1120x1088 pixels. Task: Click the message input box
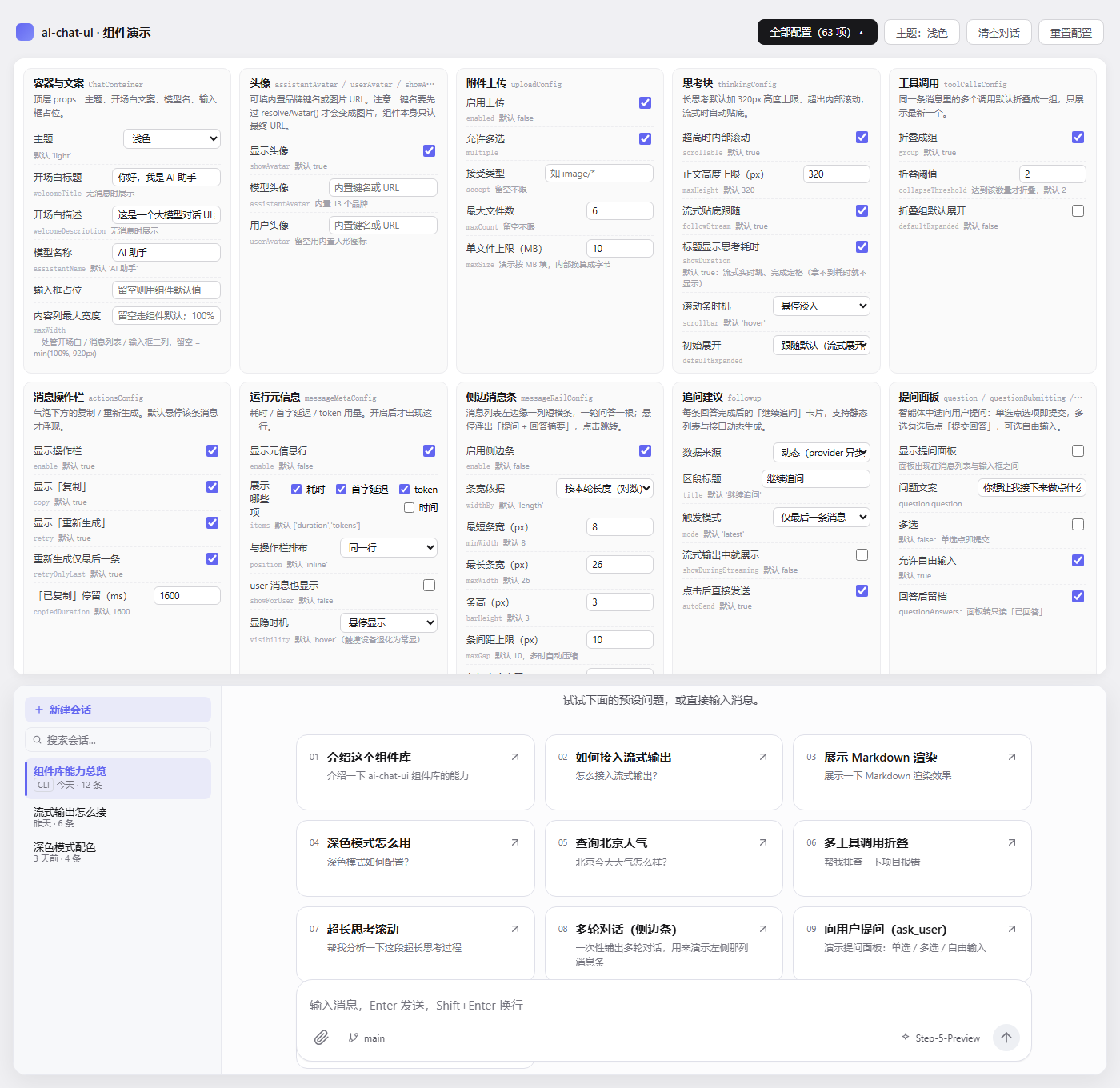(x=664, y=1005)
